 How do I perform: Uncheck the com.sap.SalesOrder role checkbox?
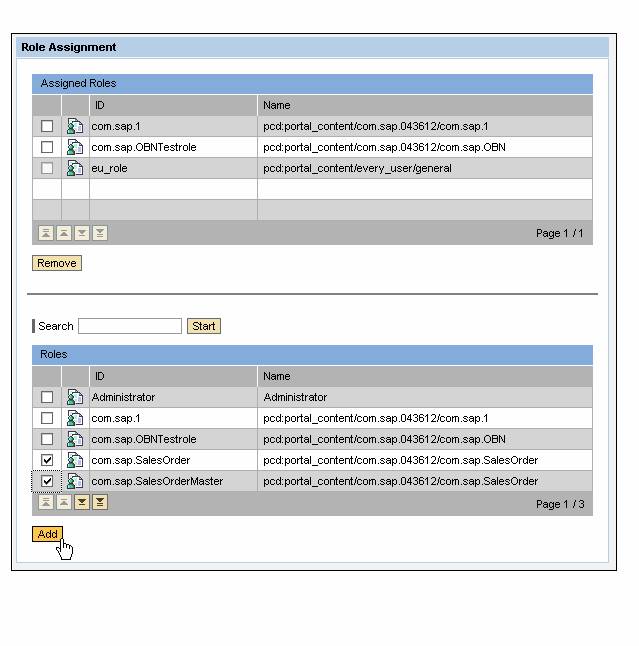click(47, 461)
